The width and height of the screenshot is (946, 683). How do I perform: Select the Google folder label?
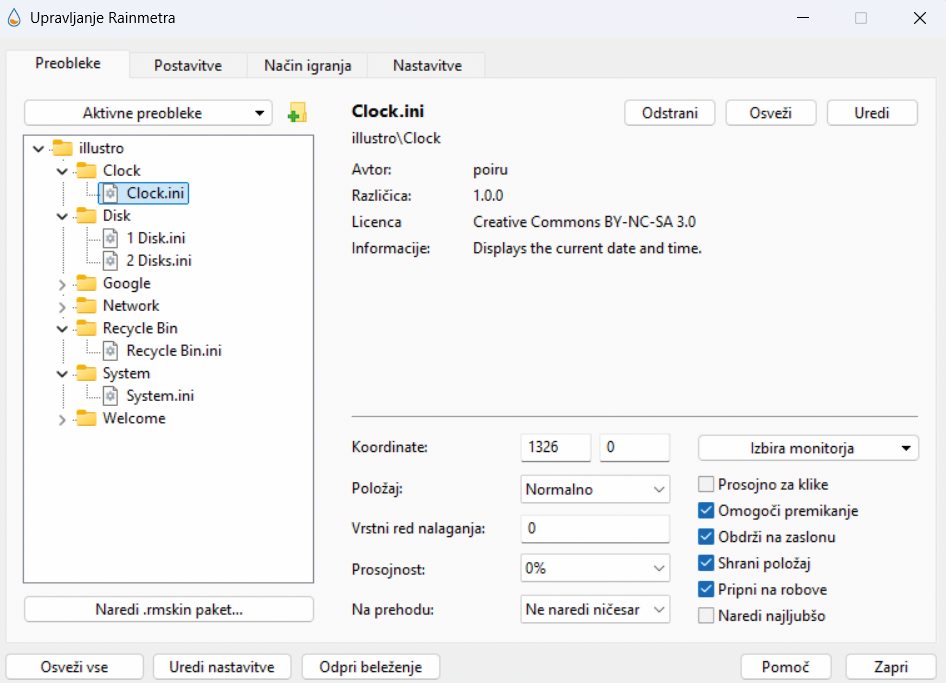click(127, 283)
